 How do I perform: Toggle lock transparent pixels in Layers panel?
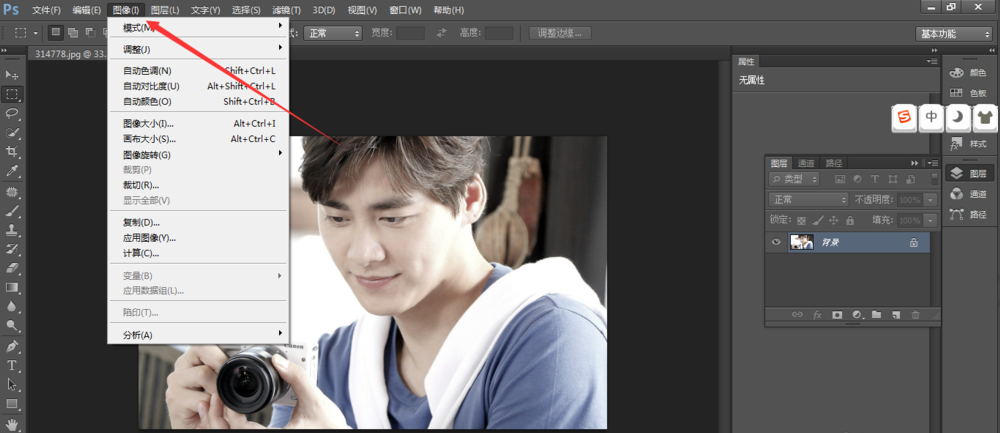[801, 220]
